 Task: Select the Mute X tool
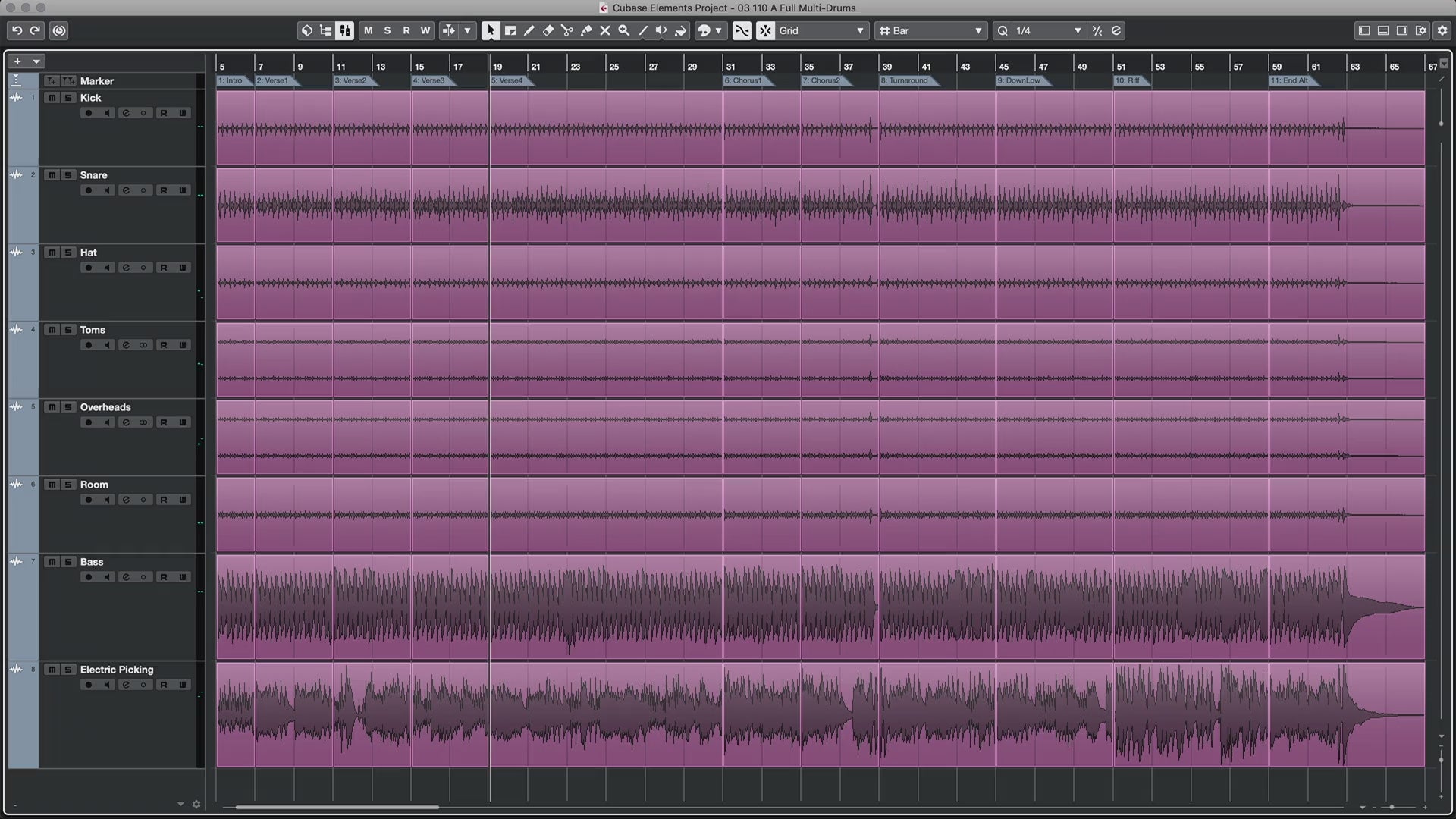(x=605, y=30)
